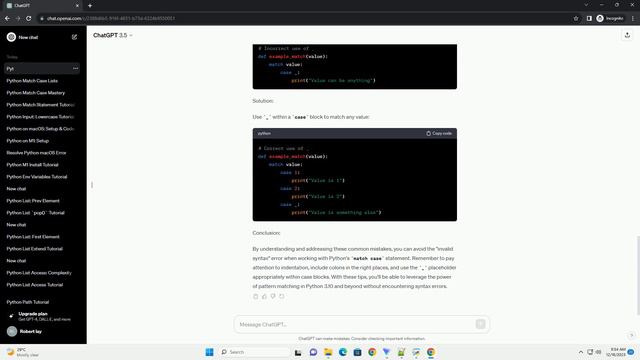Close the ChatGPT browser tab
Viewport: 640px width, 360px height.
77,6
